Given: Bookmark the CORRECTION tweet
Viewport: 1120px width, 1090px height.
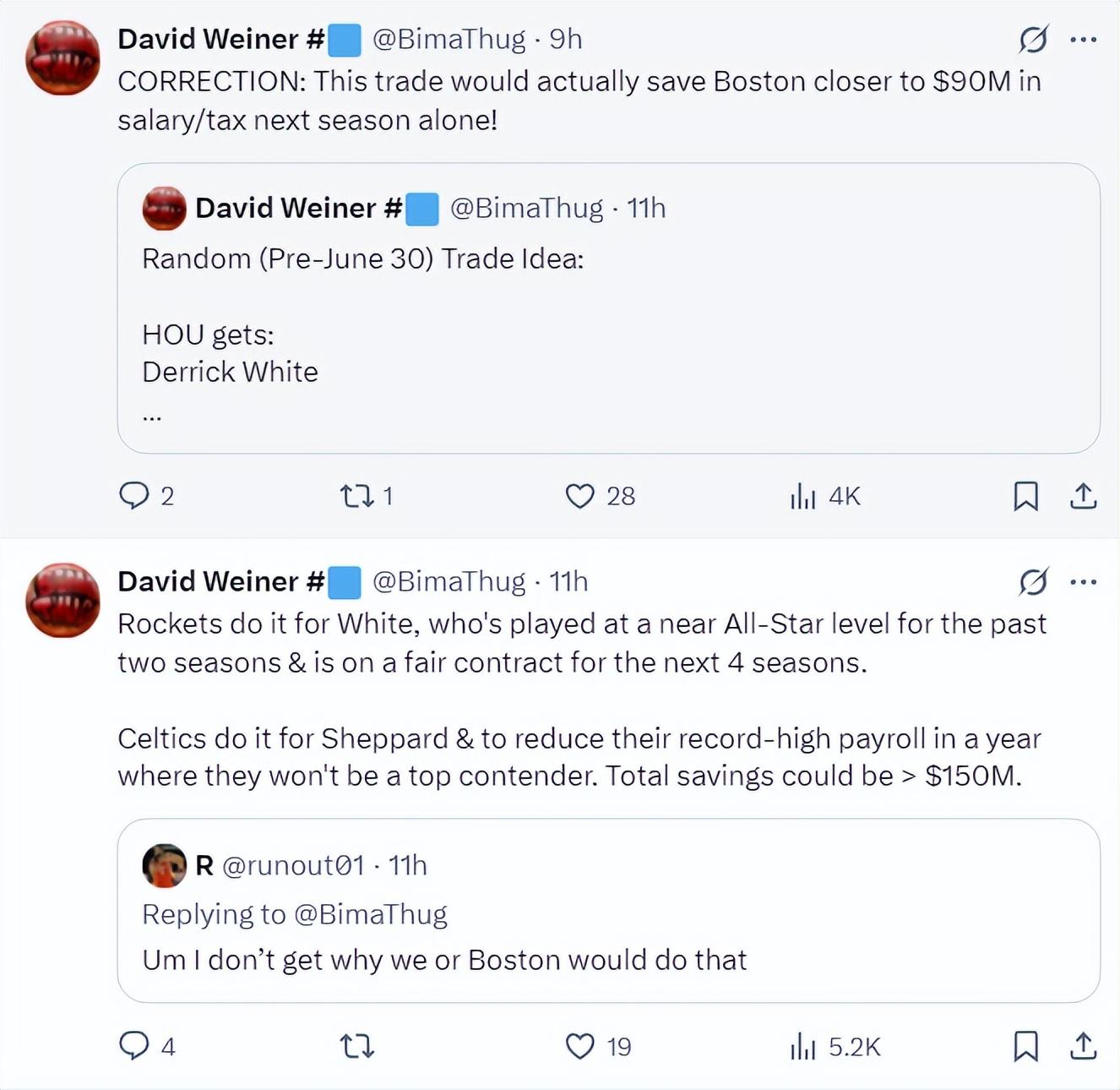Looking at the screenshot, I should [1025, 496].
